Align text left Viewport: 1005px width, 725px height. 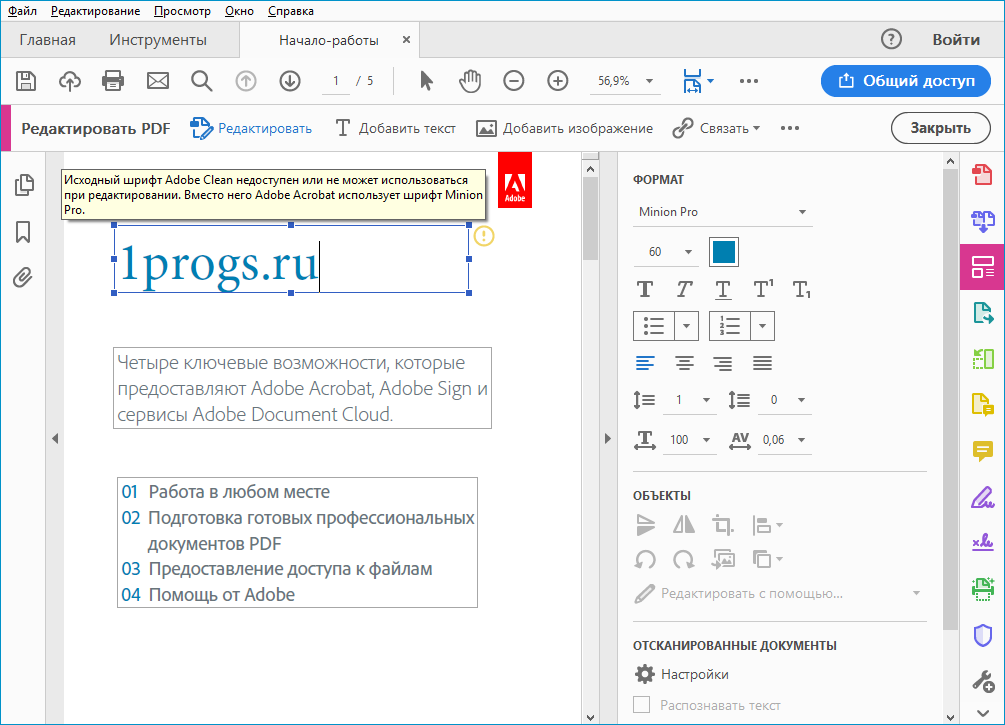[645, 363]
